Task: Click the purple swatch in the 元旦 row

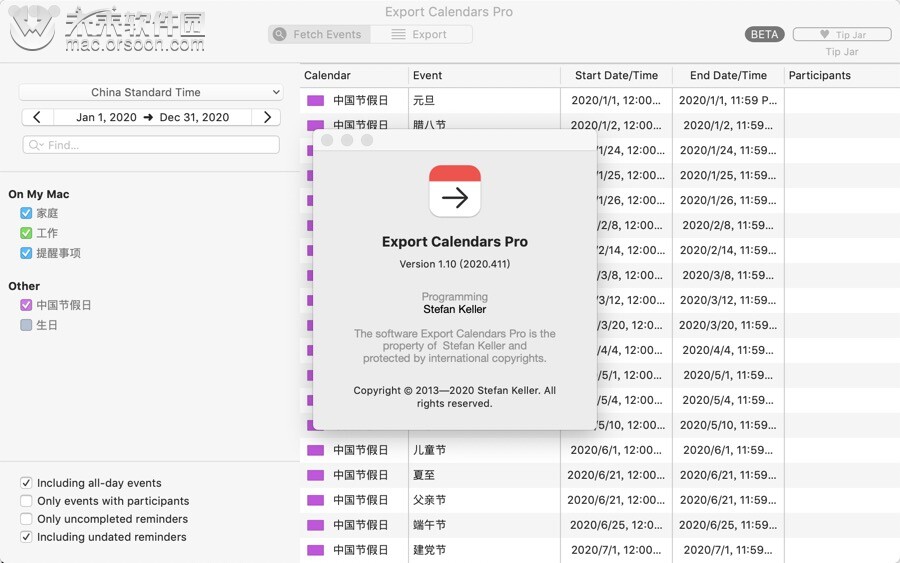Action: 316,100
